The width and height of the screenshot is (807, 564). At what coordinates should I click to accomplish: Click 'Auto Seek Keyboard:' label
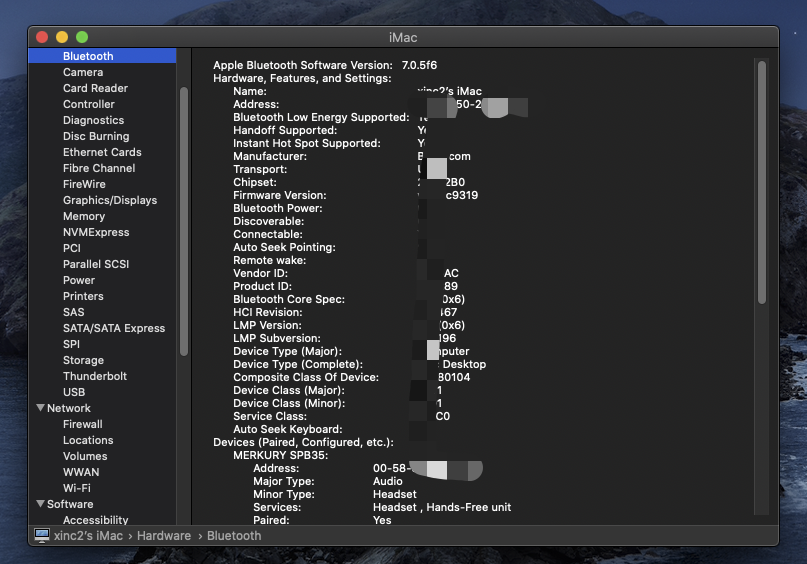[287, 430]
